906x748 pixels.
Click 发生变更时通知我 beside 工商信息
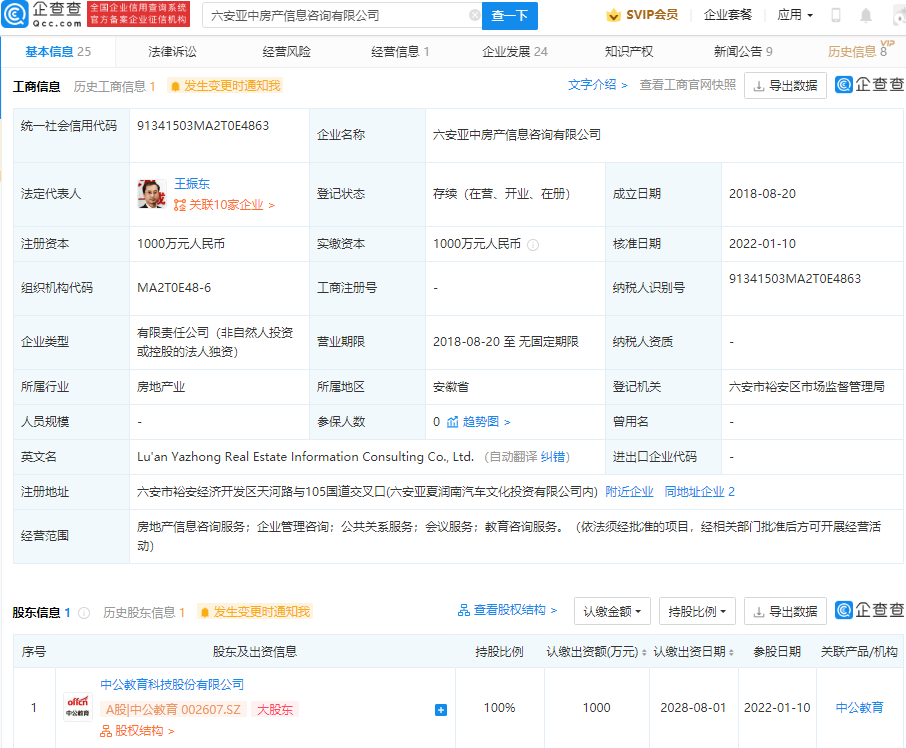(225, 86)
